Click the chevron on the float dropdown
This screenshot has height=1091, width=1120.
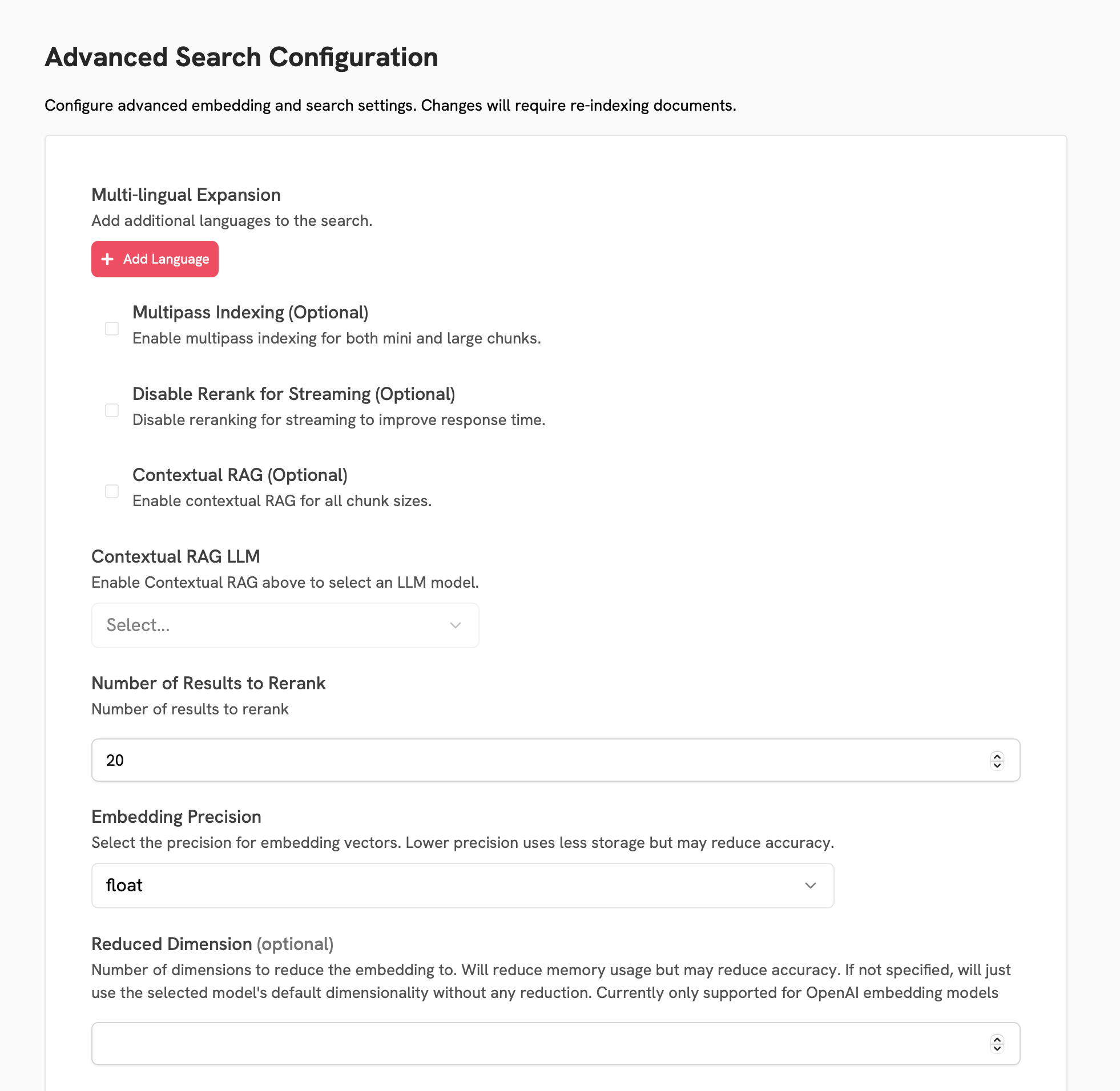[x=811, y=885]
